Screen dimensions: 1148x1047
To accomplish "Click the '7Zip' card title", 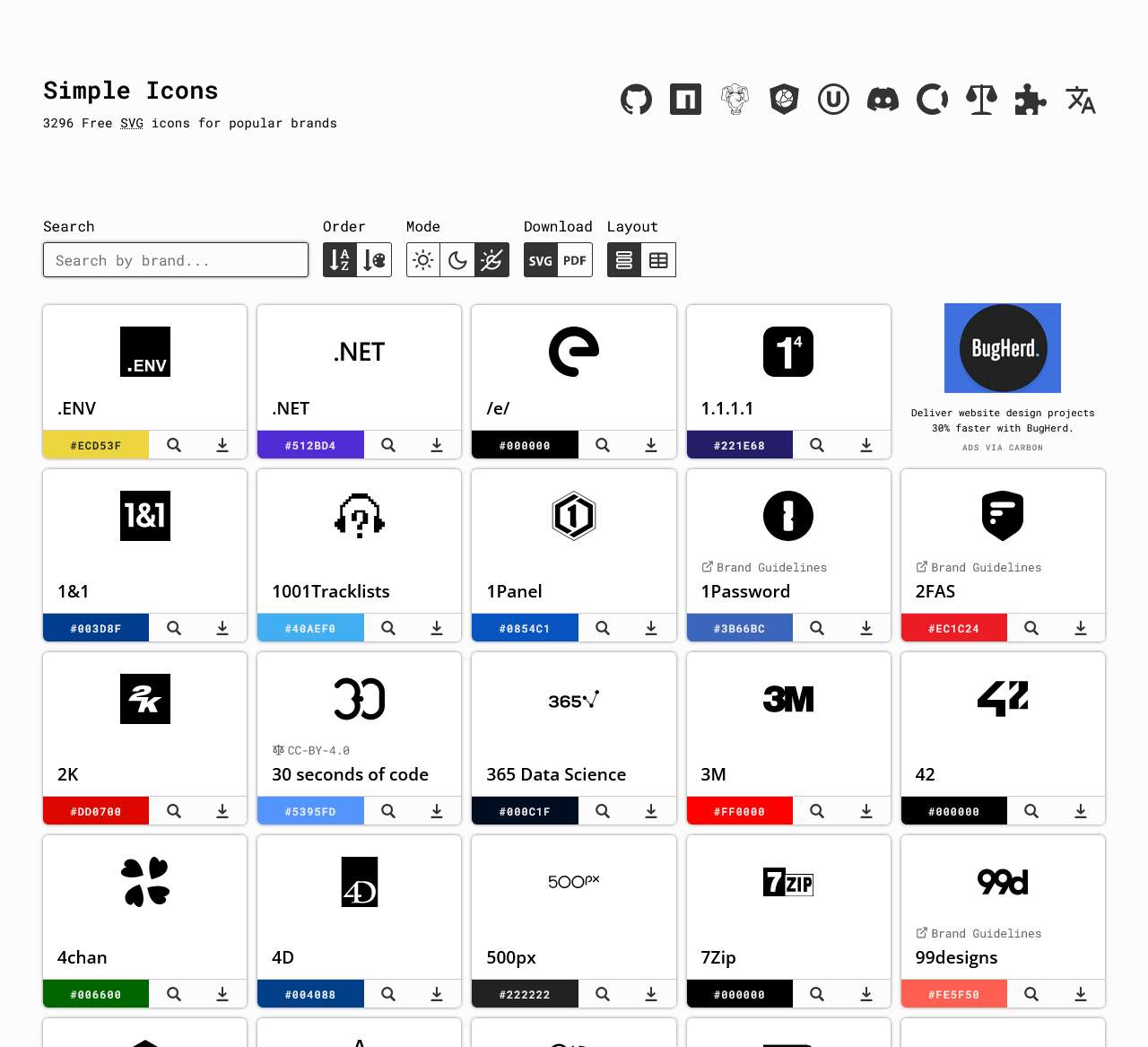I will (718, 957).
